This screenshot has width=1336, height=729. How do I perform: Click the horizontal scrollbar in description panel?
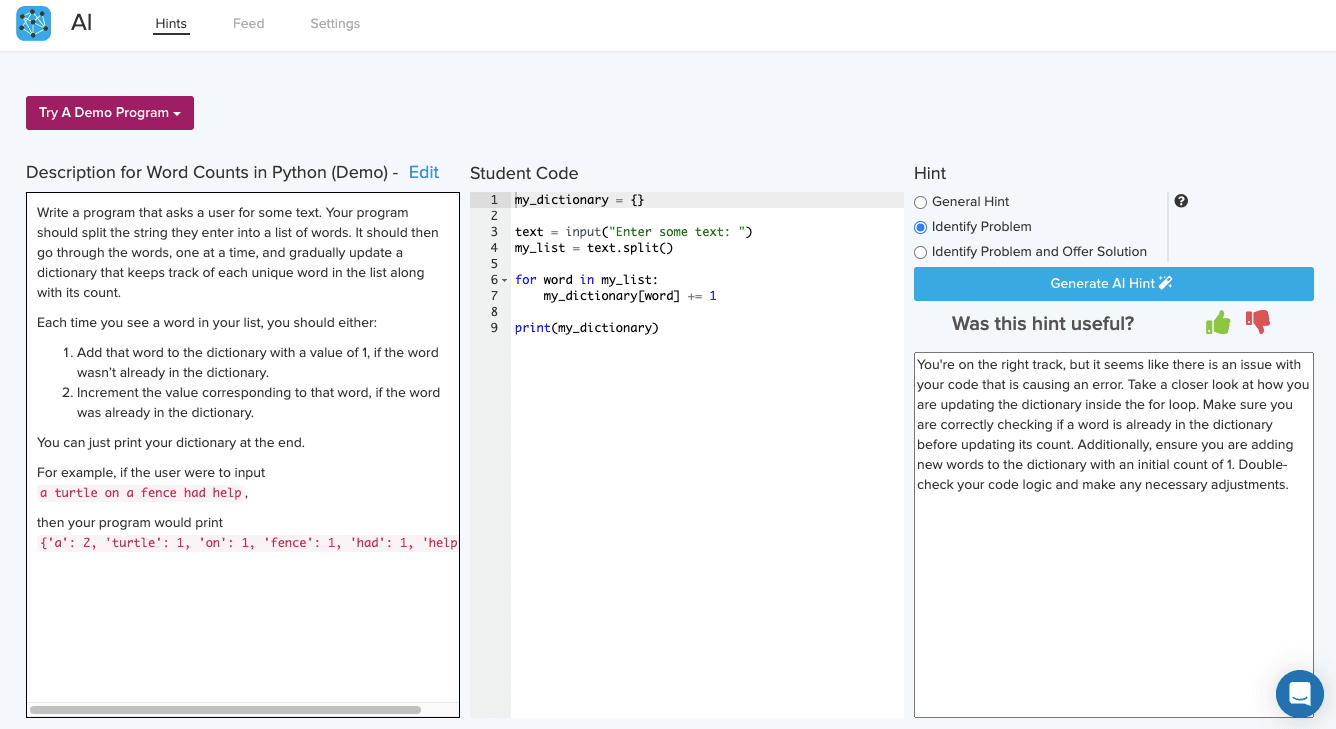click(x=225, y=710)
